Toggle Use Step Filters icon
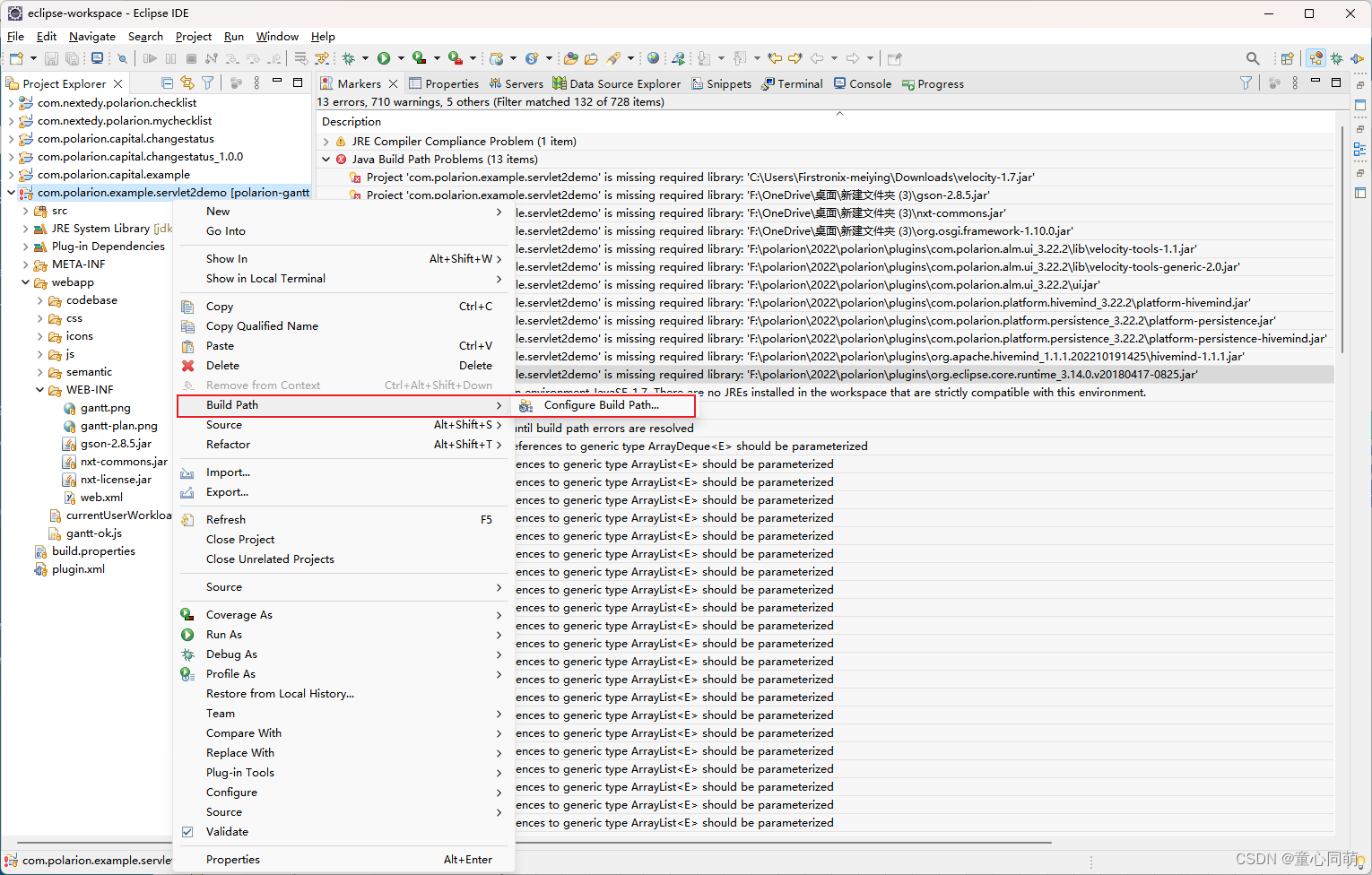 click(x=322, y=58)
